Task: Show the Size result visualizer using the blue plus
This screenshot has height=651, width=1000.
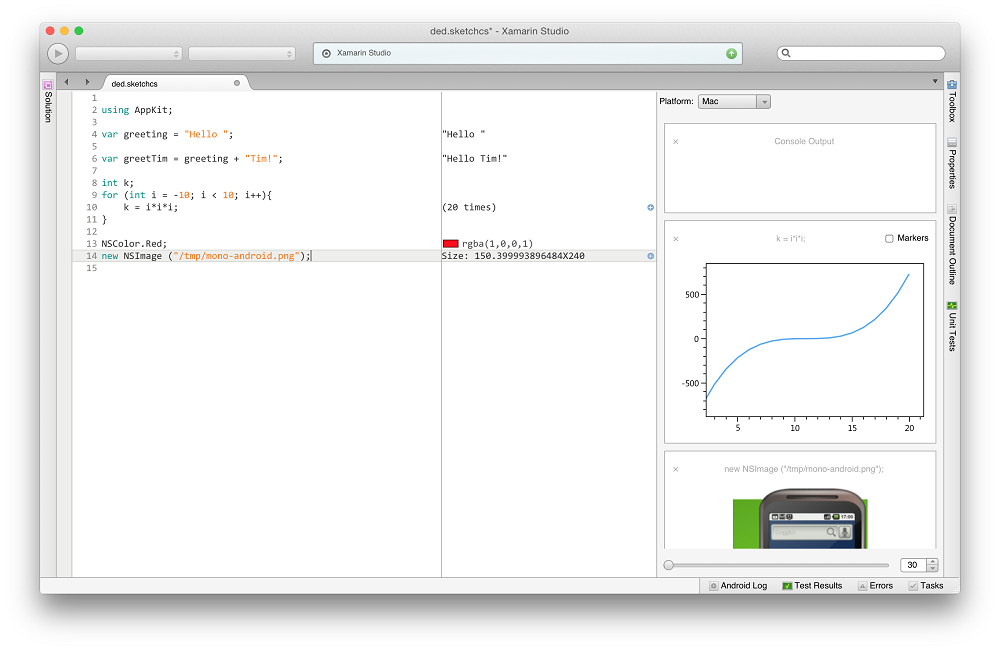Action: click(651, 256)
